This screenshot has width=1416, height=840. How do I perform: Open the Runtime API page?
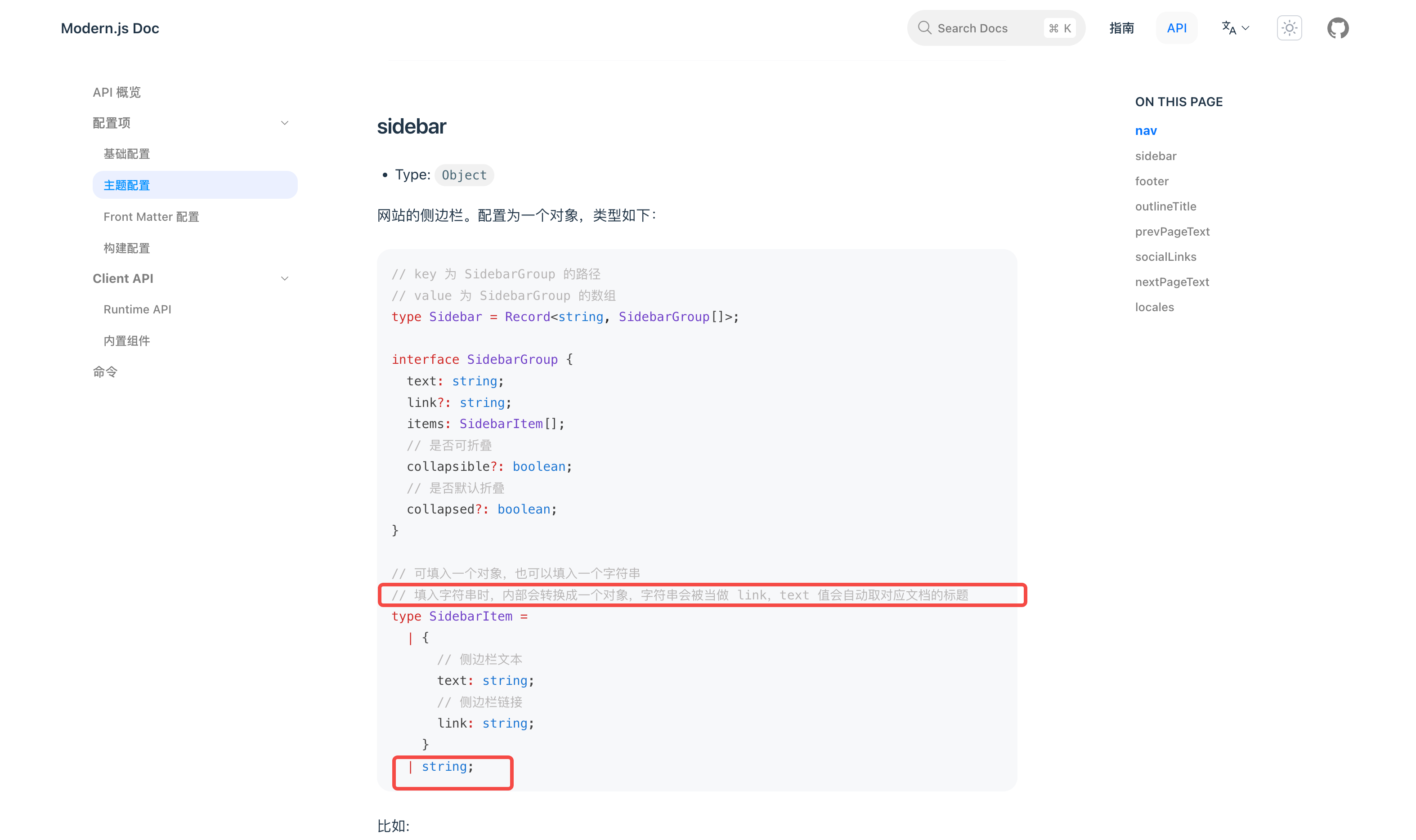(x=138, y=309)
